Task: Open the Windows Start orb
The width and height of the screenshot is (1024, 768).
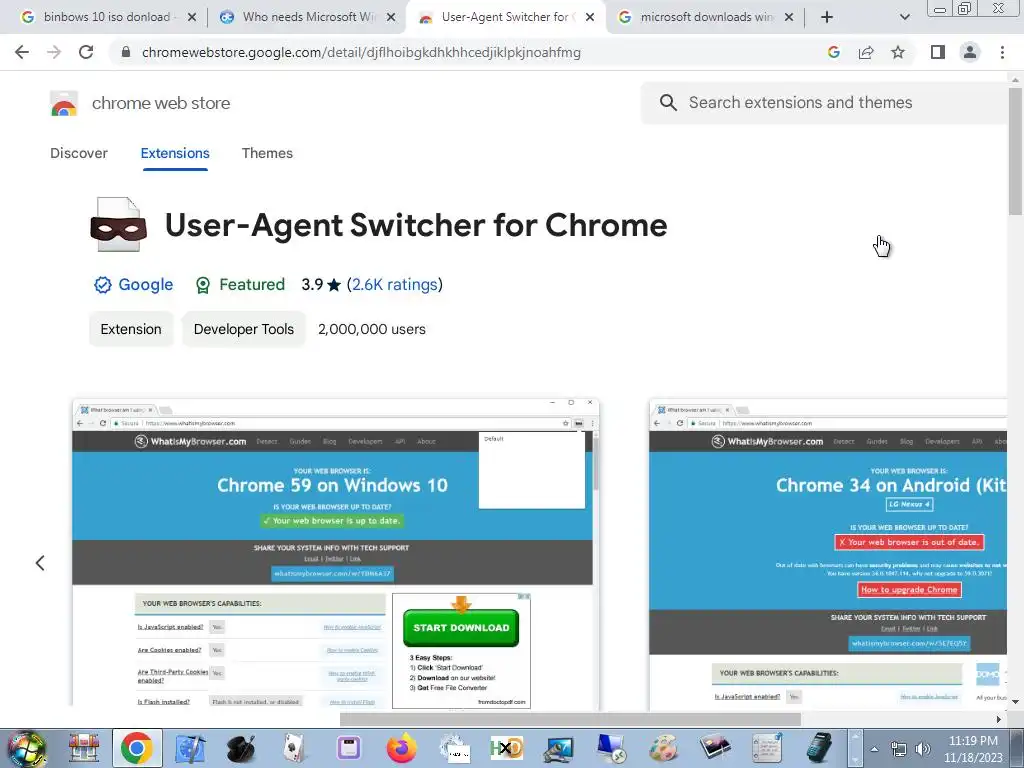Action: point(27,748)
